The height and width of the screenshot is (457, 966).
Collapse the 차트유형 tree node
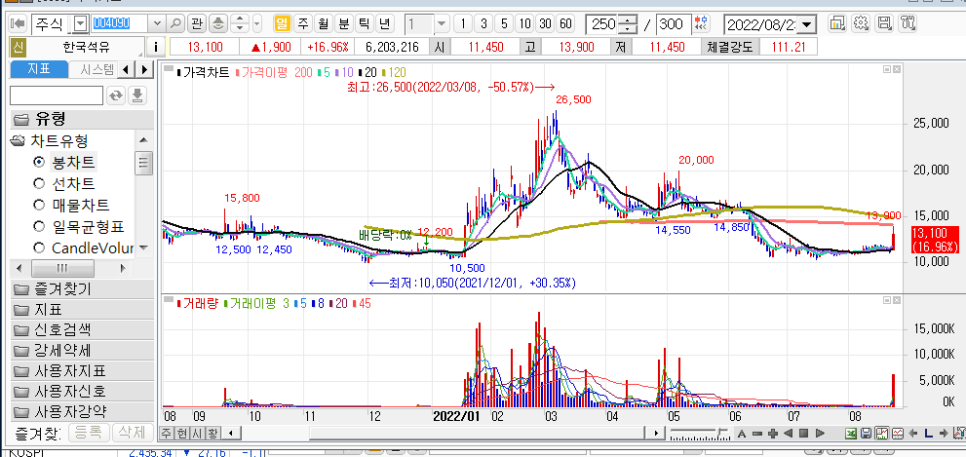(x=18, y=140)
